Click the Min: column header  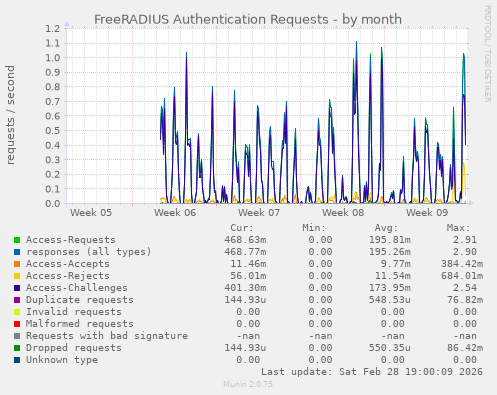(314, 228)
